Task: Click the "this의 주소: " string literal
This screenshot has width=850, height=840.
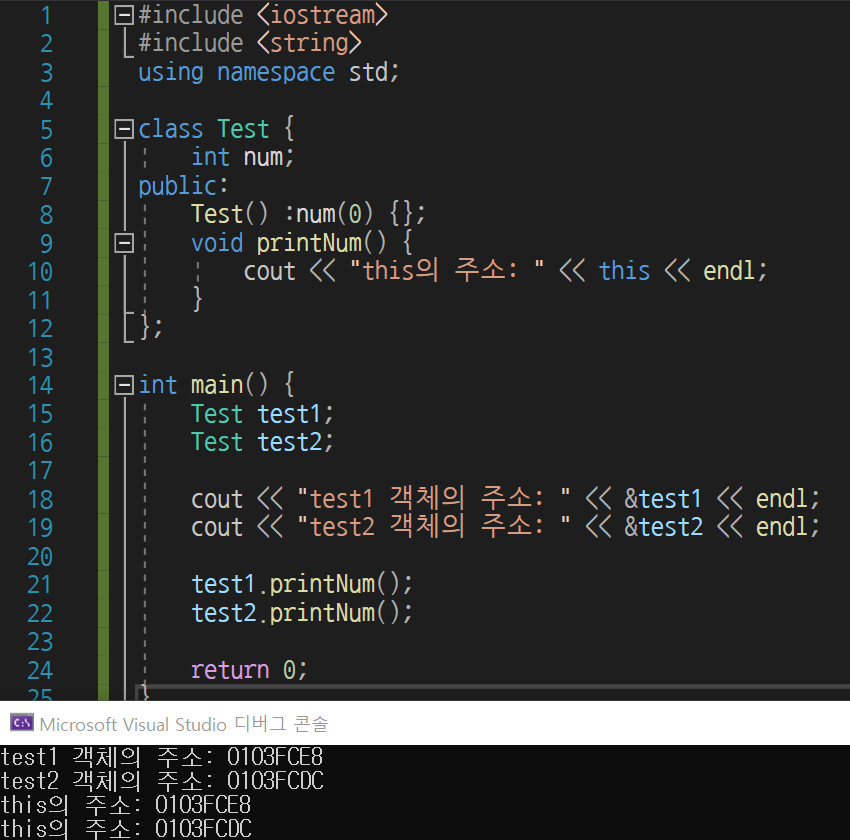Action: coord(447,270)
